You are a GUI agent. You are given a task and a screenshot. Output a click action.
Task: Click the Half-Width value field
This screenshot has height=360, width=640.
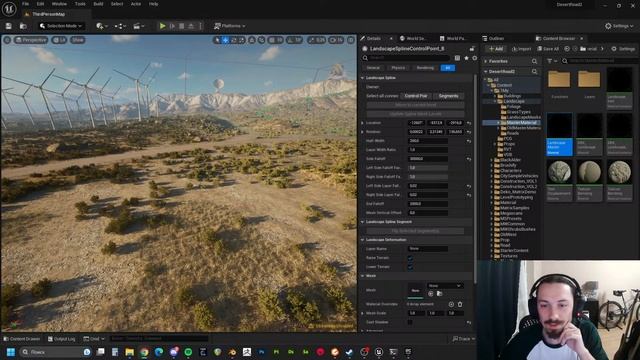(428, 141)
